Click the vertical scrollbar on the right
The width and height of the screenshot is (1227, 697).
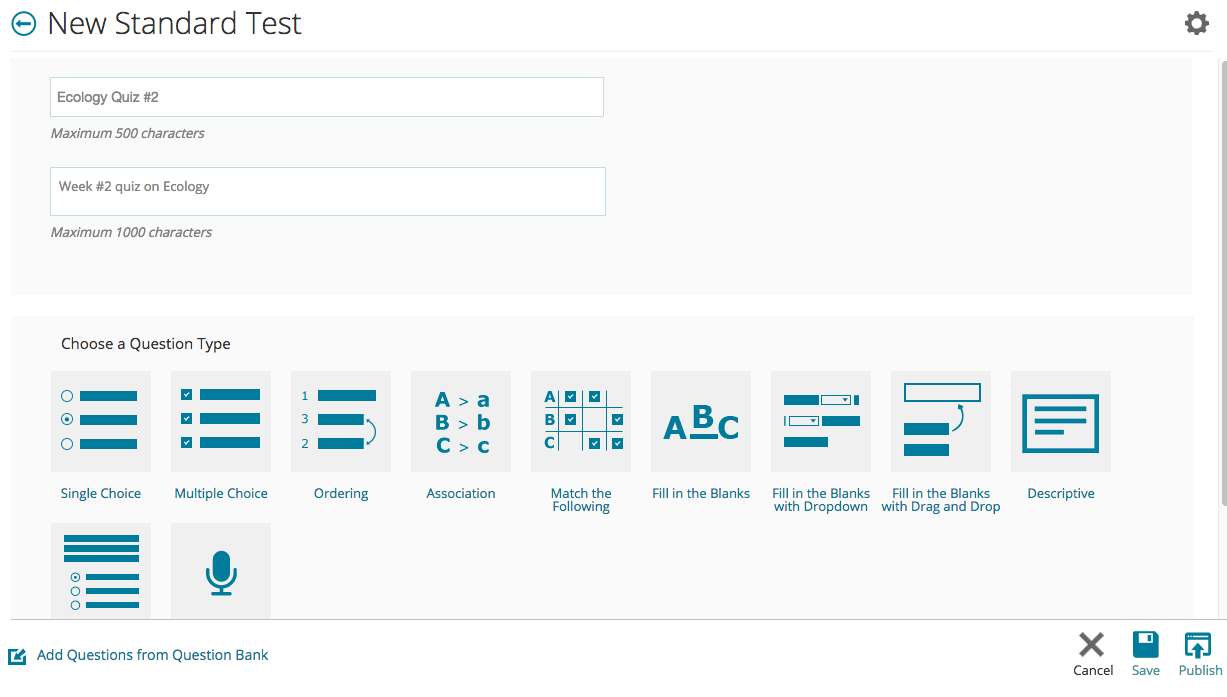coord(1222,300)
